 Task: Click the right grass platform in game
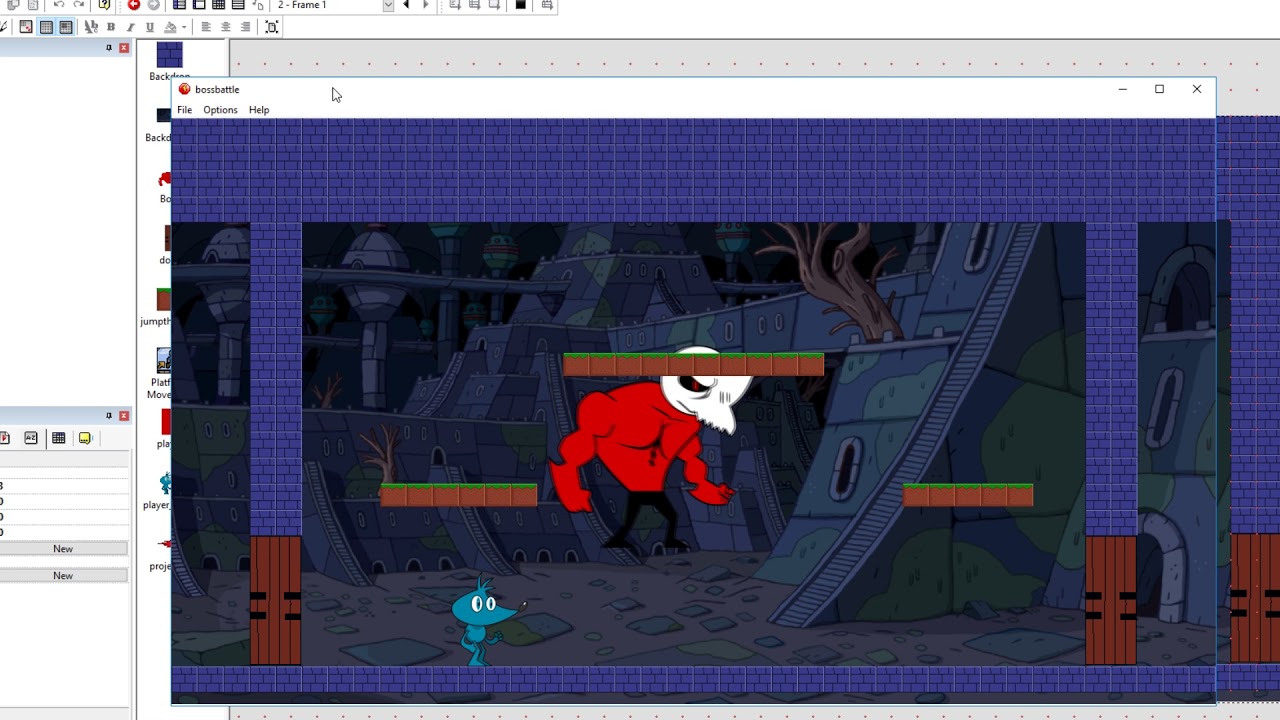point(968,495)
